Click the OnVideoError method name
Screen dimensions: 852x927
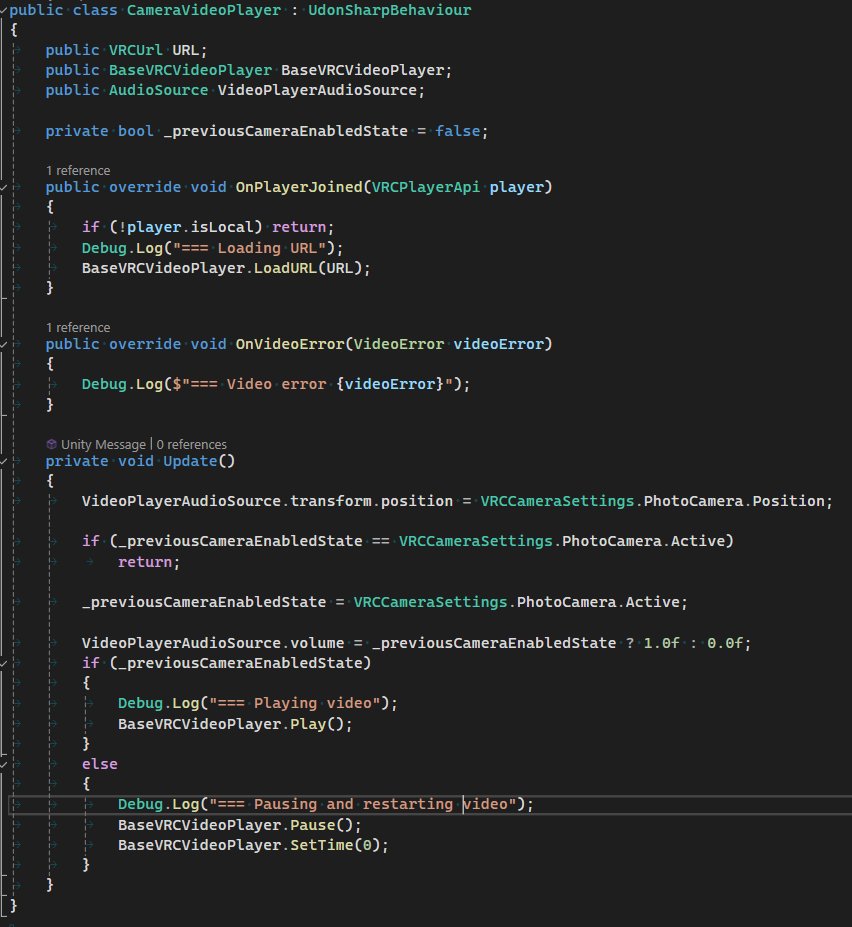click(290, 344)
